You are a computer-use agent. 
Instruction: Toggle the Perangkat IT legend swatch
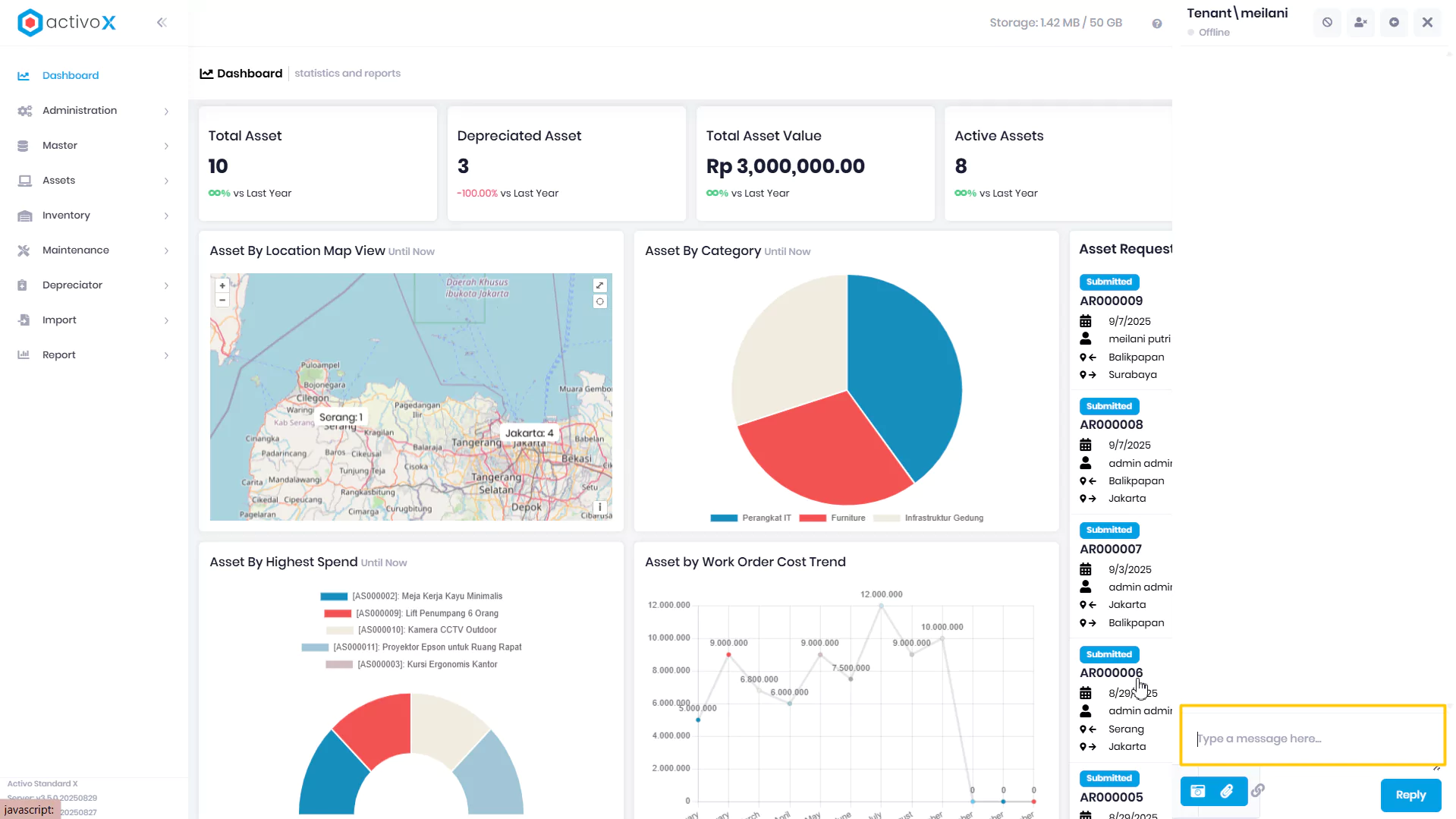pos(724,518)
